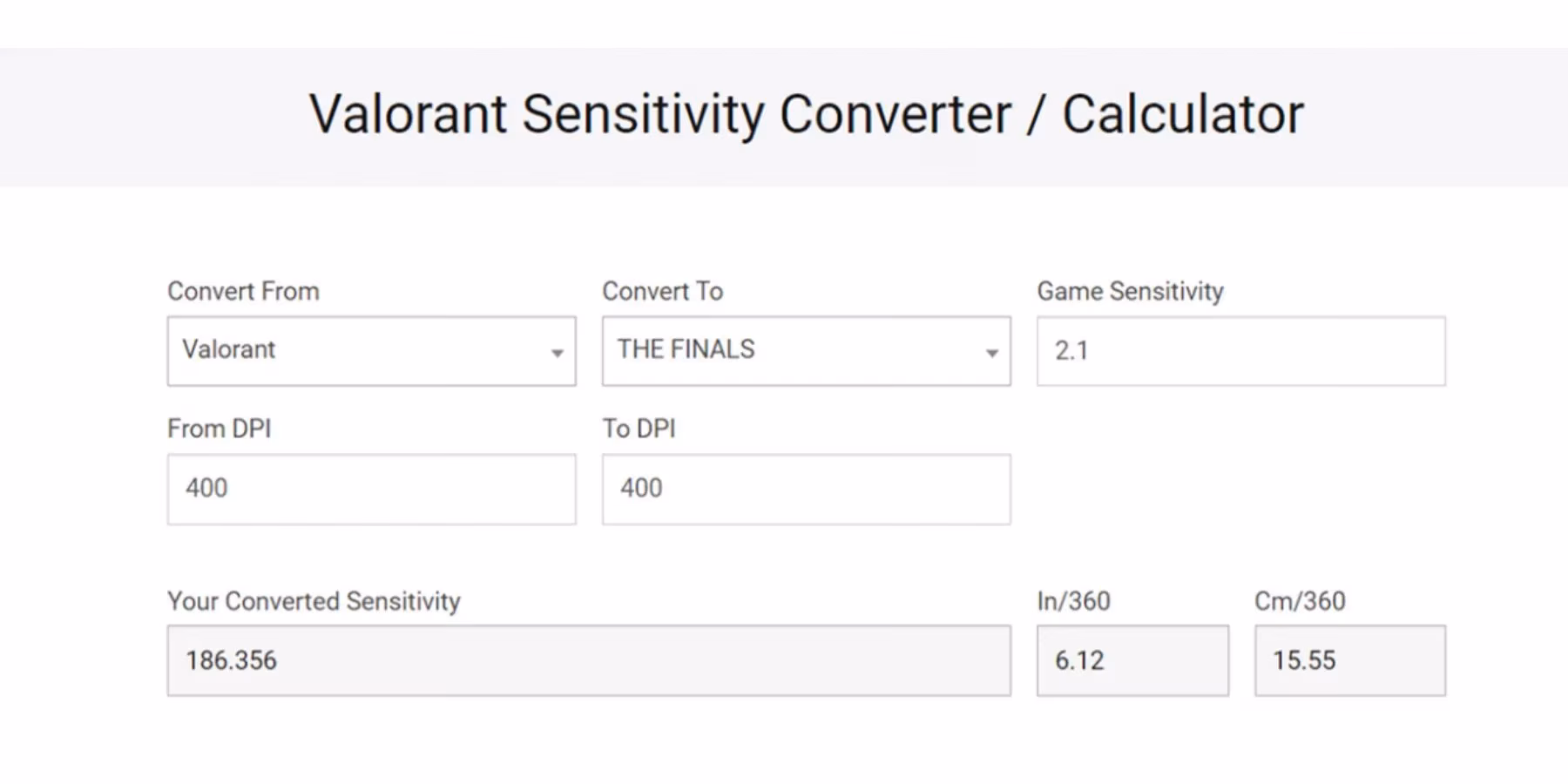Open the Convert To game dropdown
This screenshot has height=784, width=1568.
click(805, 351)
